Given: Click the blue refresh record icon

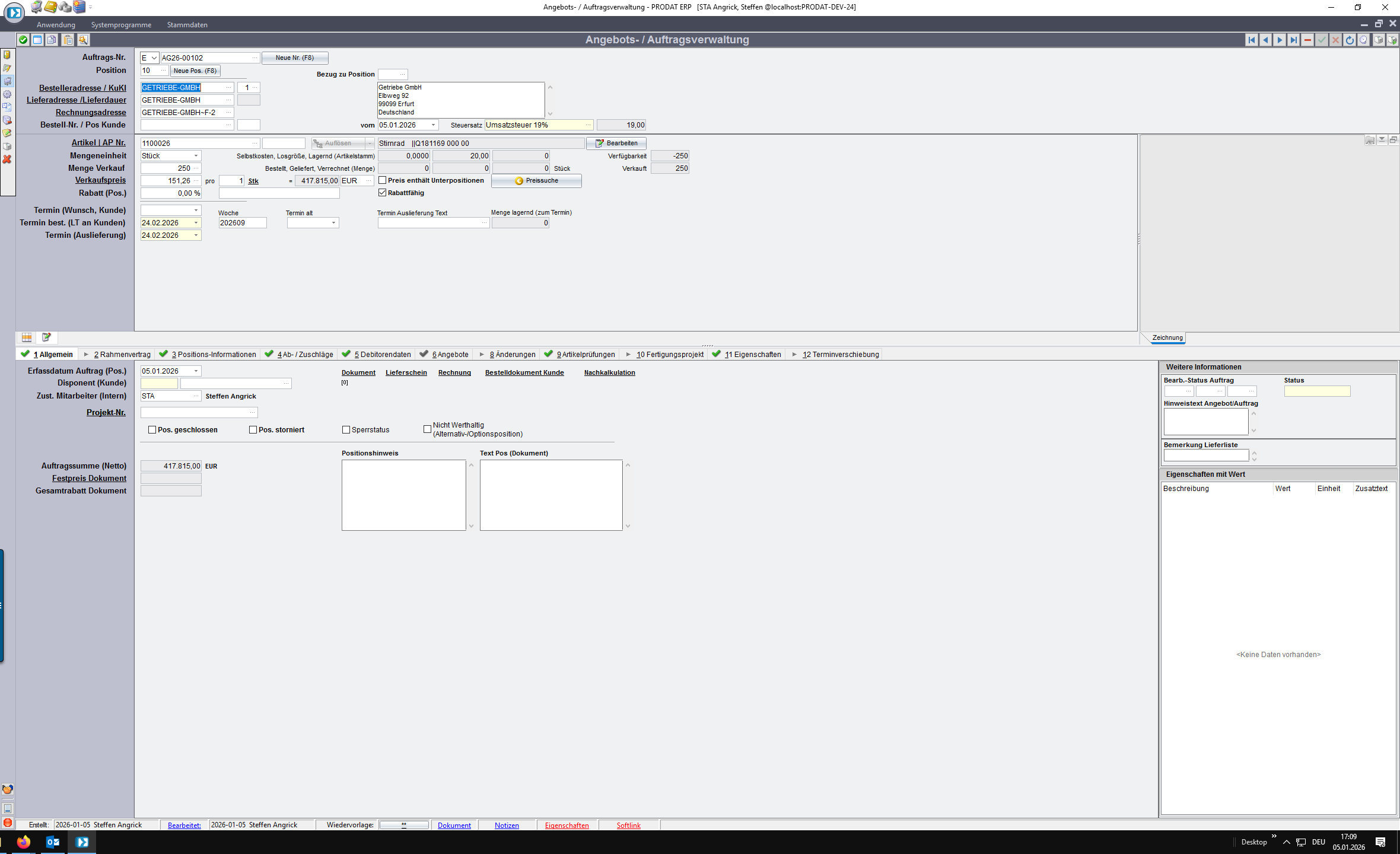Looking at the screenshot, I should point(1350,40).
